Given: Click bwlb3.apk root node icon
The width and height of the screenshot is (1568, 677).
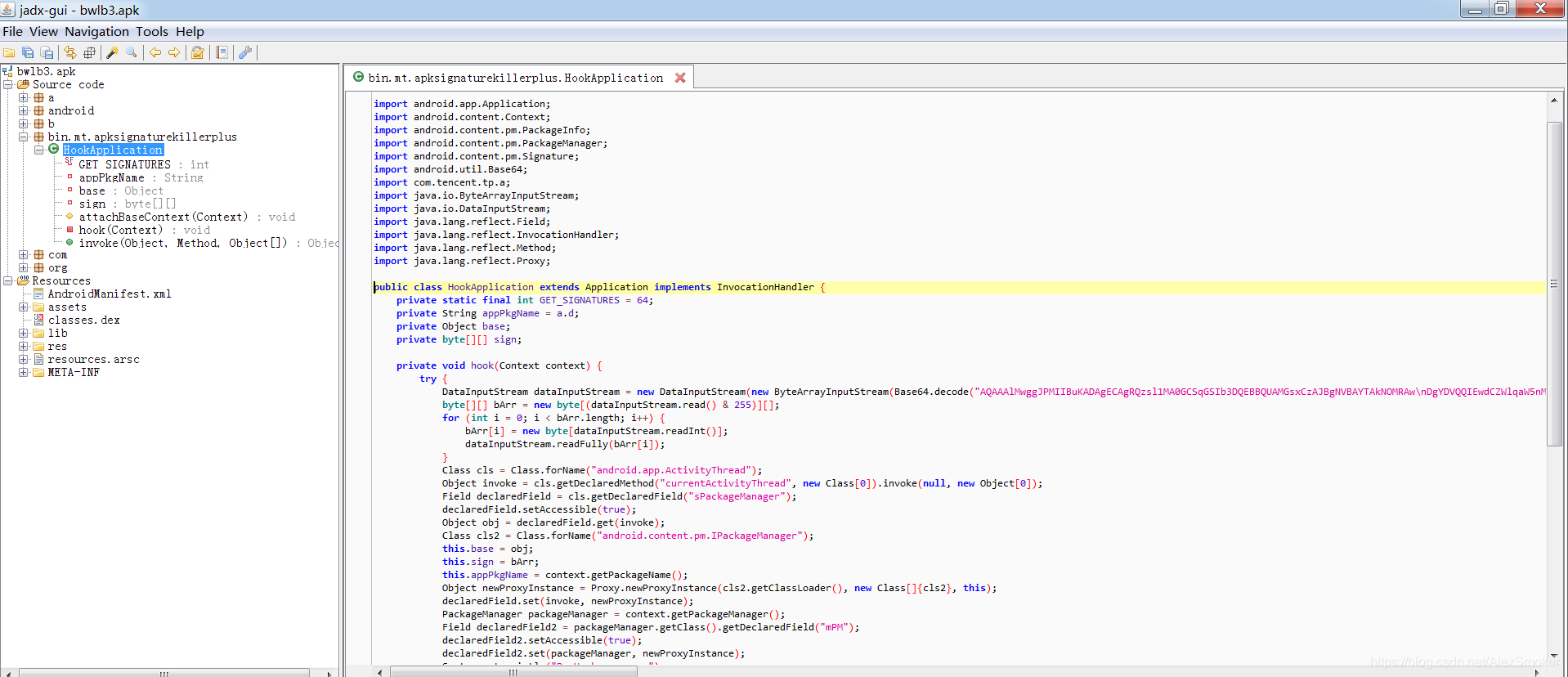Looking at the screenshot, I should click(x=8, y=71).
